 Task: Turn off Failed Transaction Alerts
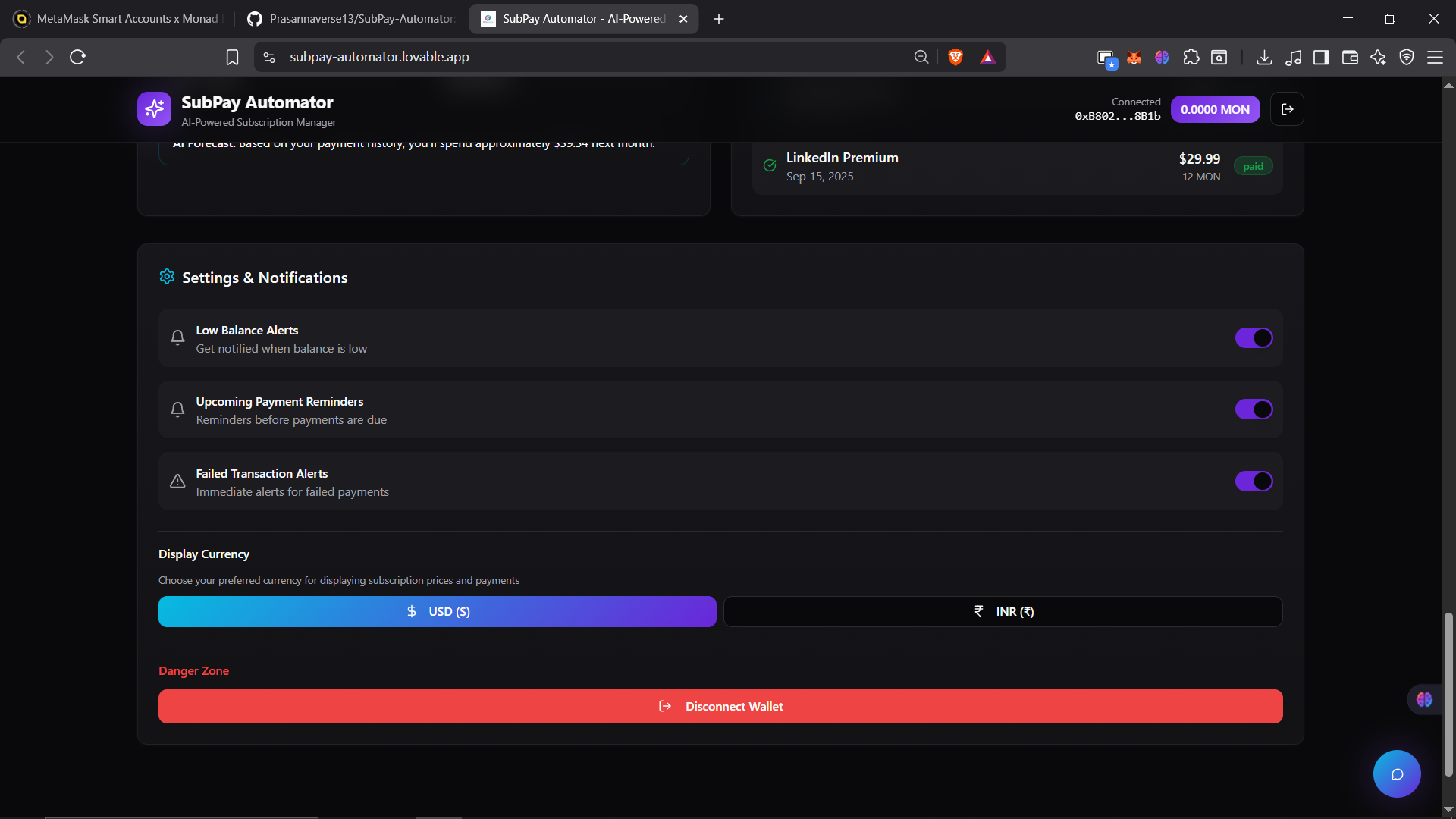coord(1254,481)
